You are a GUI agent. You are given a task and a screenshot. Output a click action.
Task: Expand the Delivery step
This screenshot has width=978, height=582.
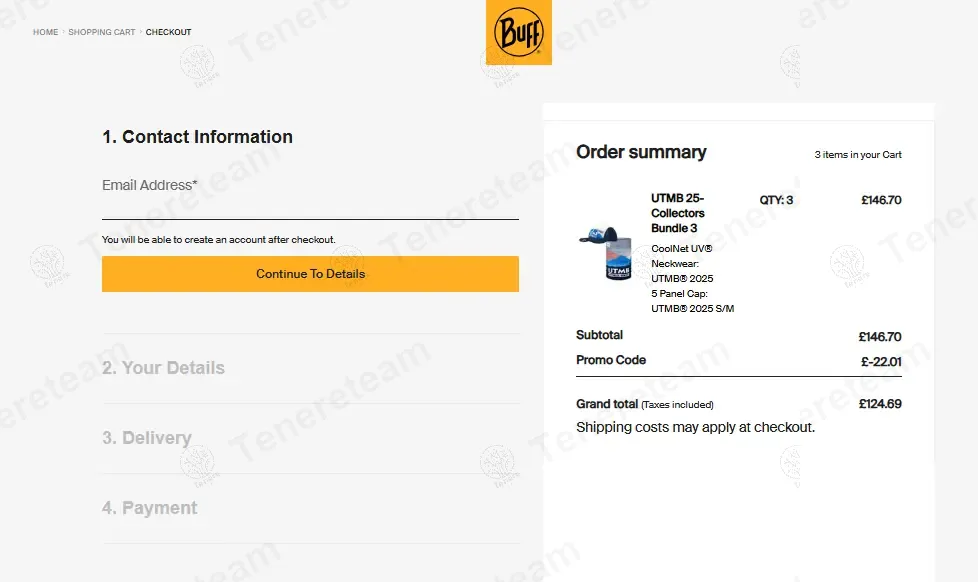[146, 438]
